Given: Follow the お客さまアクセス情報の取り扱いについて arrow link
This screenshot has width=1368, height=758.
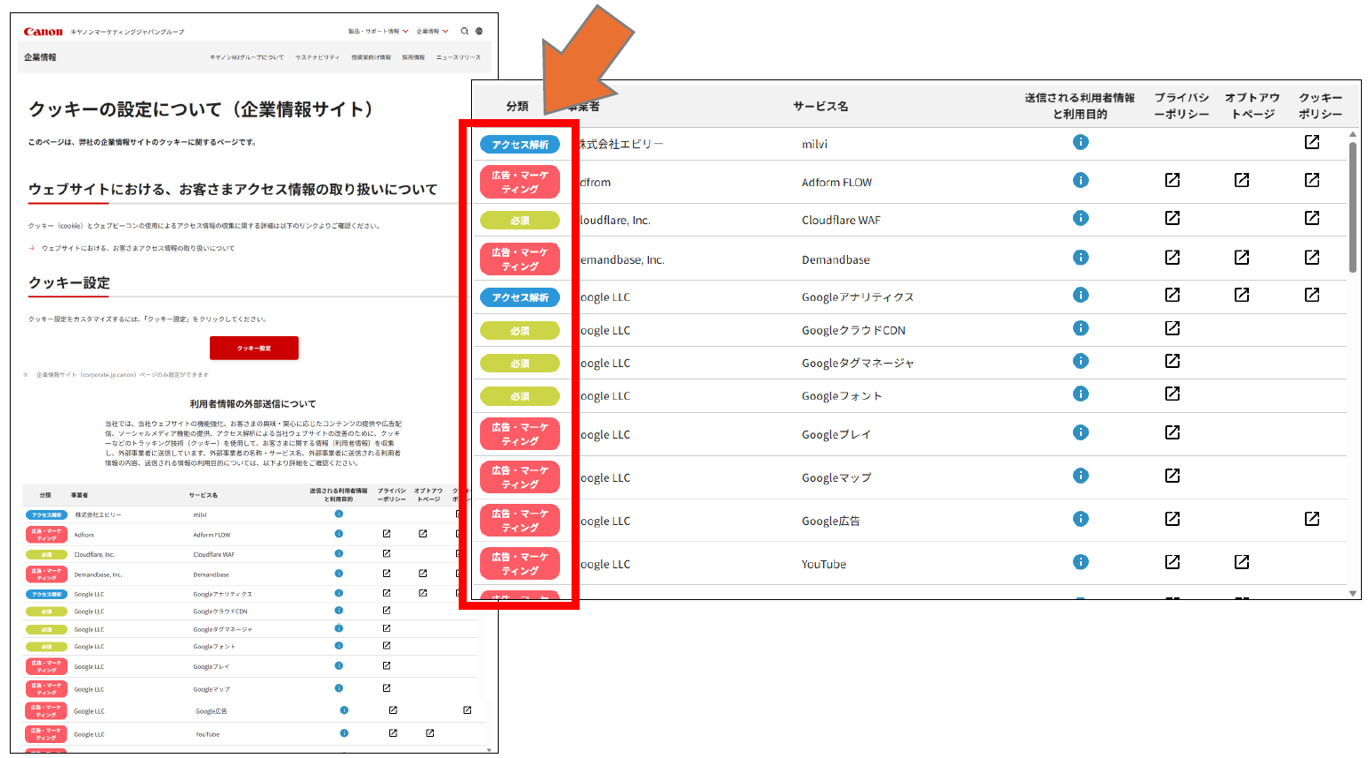Looking at the screenshot, I should (x=138, y=248).
